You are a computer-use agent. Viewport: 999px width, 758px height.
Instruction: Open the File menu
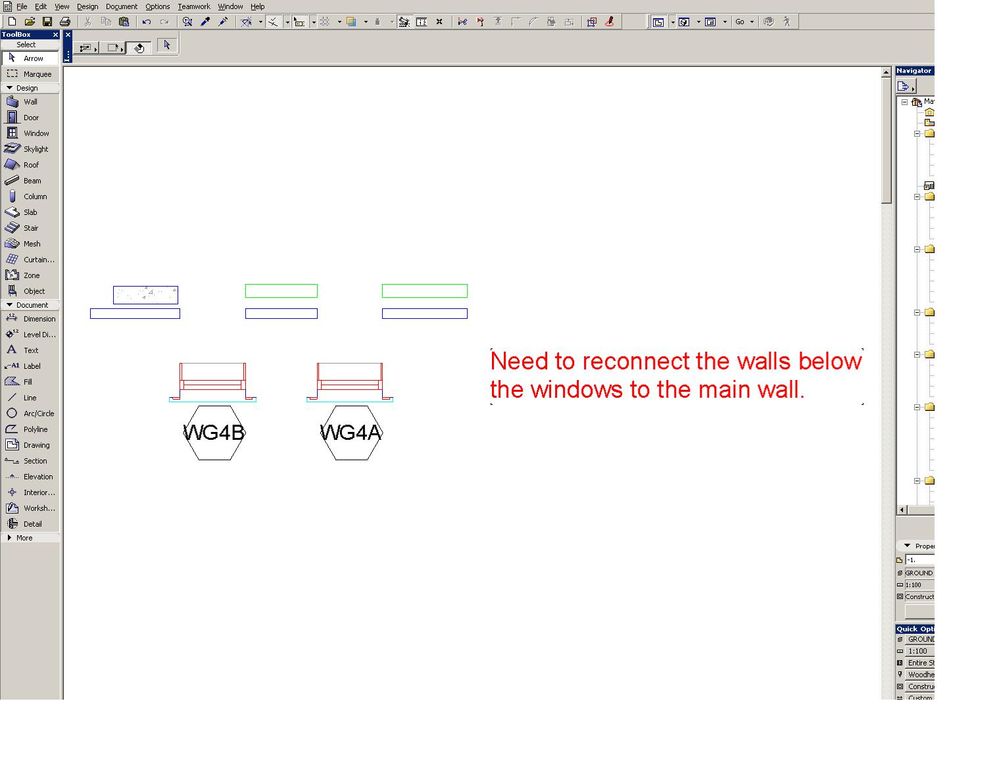[22, 6]
